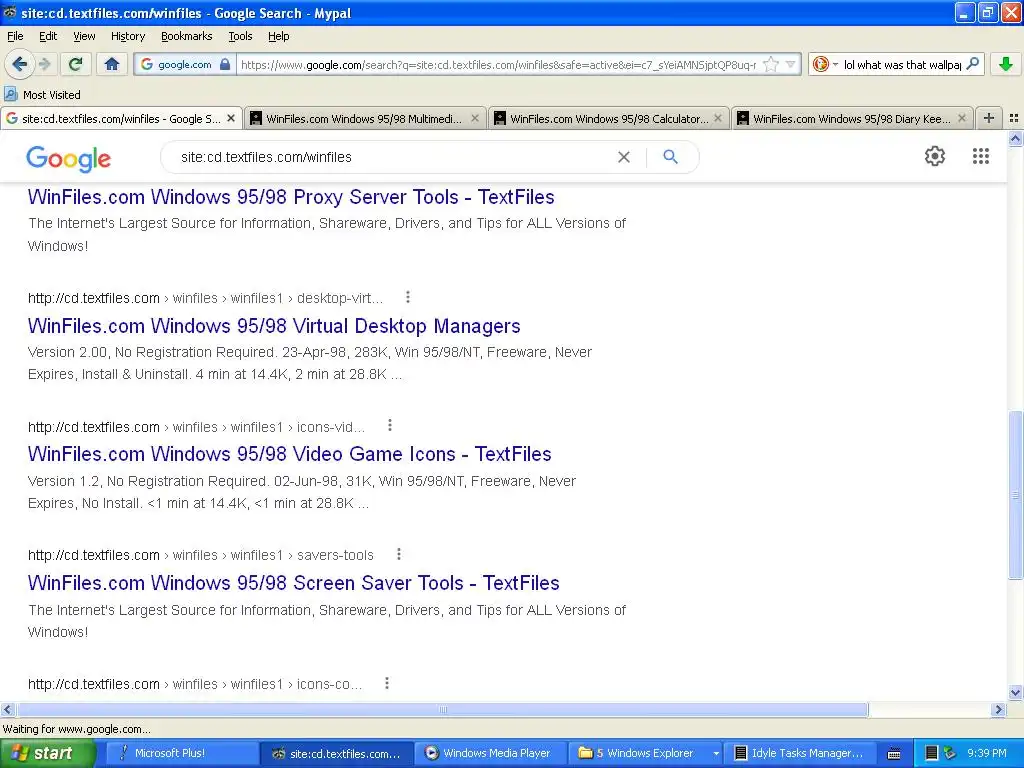The image size is (1024, 768).
Task: Open Google quick settings gear
Action: (x=935, y=156)
